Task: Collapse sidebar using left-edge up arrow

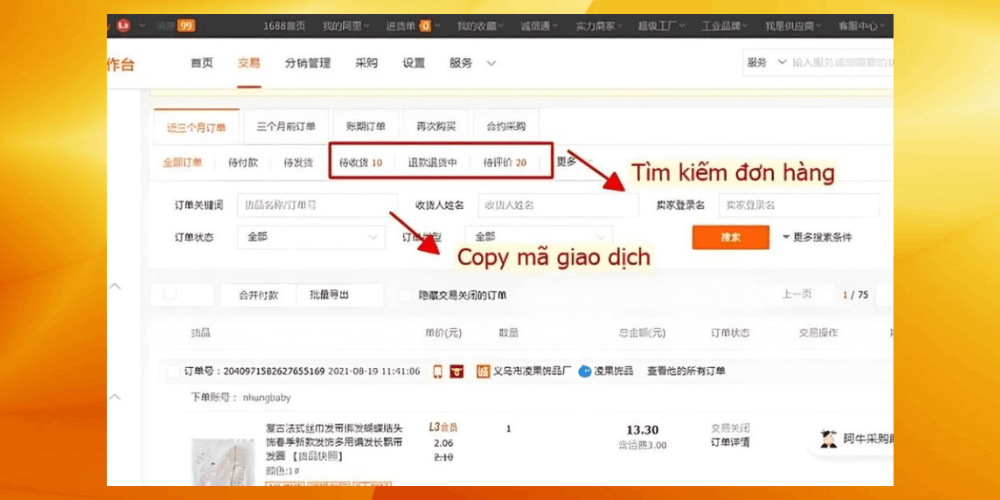Action: (x=115, y=287)
